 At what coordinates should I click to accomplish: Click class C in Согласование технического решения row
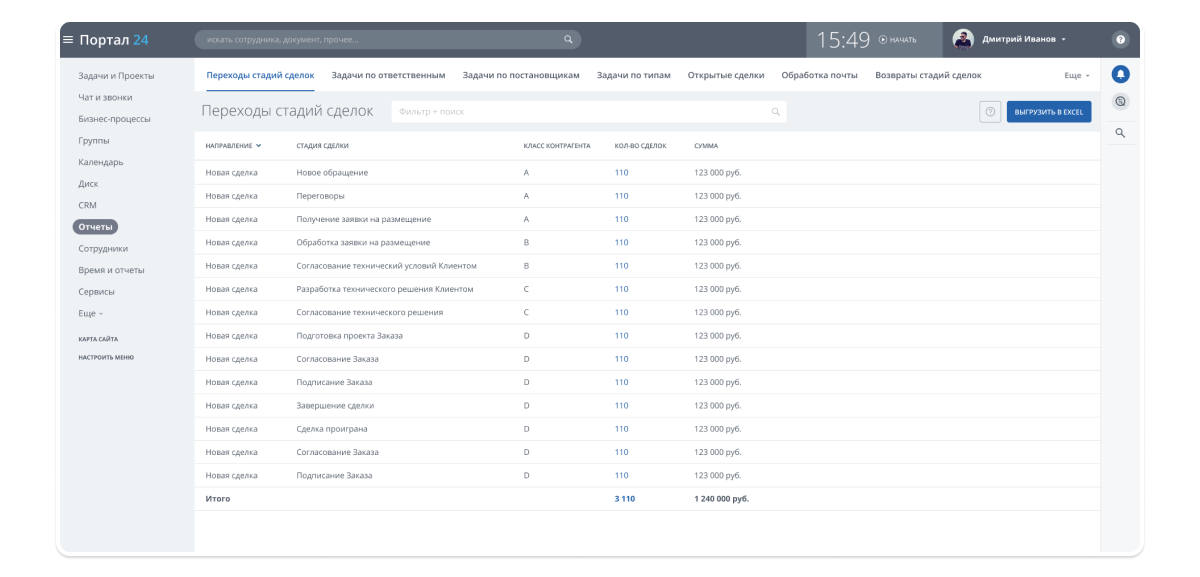tap(526, 312)
